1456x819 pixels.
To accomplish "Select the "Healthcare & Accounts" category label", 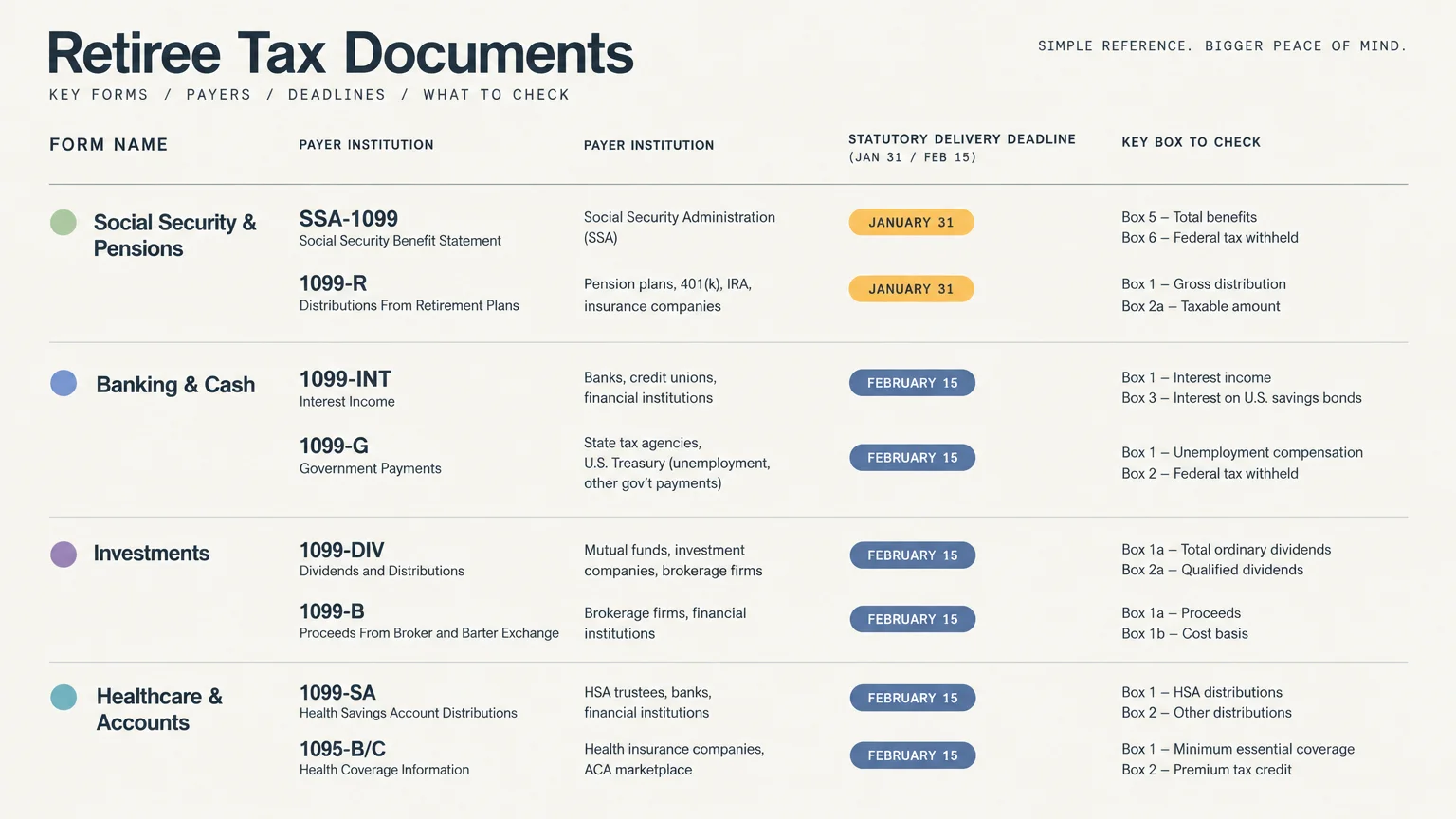I will click(160, 709).
